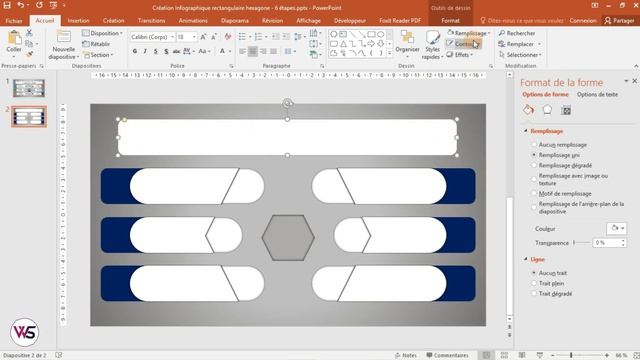640x360 pixels.
Task: Open the Fichier tab
Action: [14, 20]
